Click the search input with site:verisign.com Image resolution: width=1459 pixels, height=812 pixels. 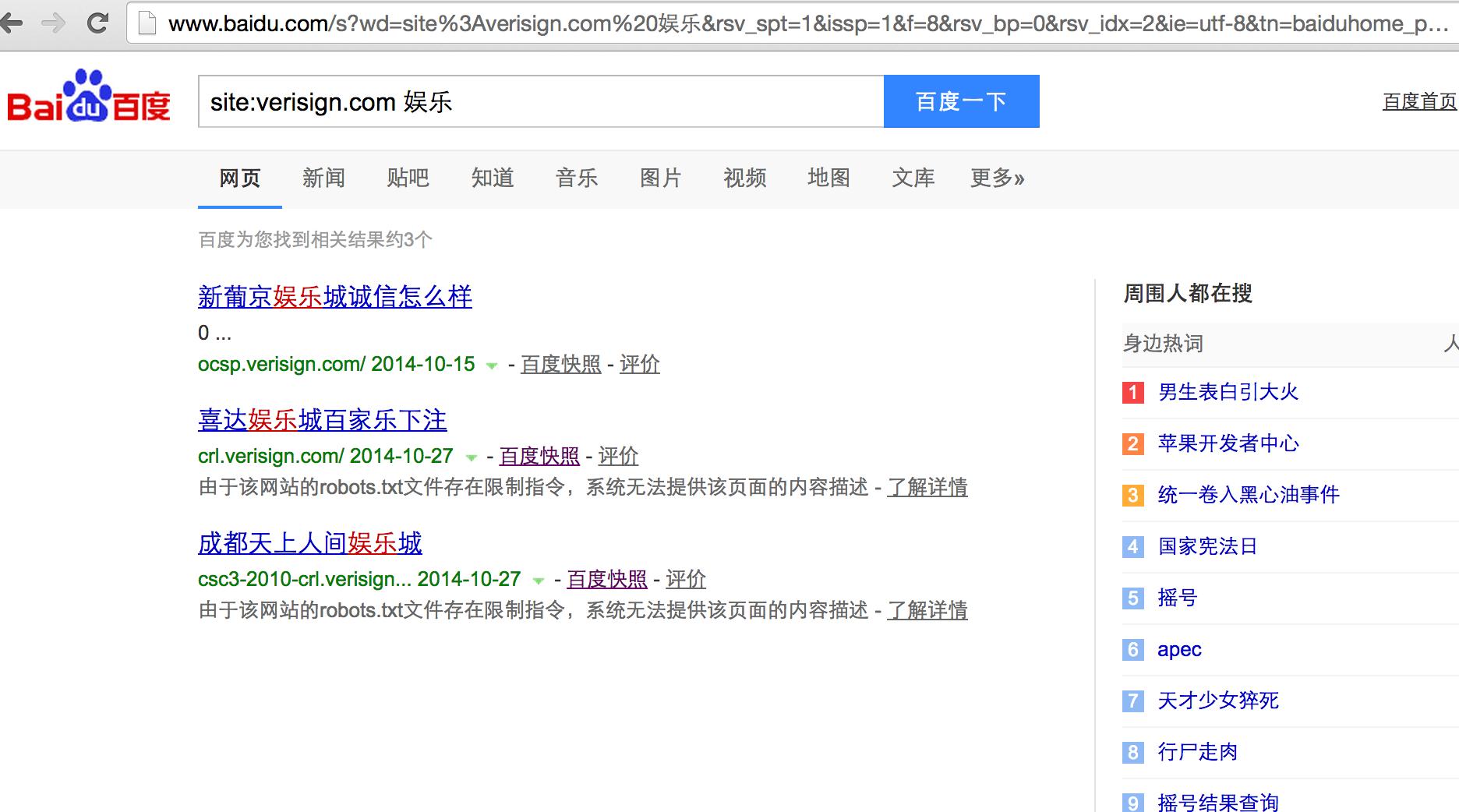541,101
